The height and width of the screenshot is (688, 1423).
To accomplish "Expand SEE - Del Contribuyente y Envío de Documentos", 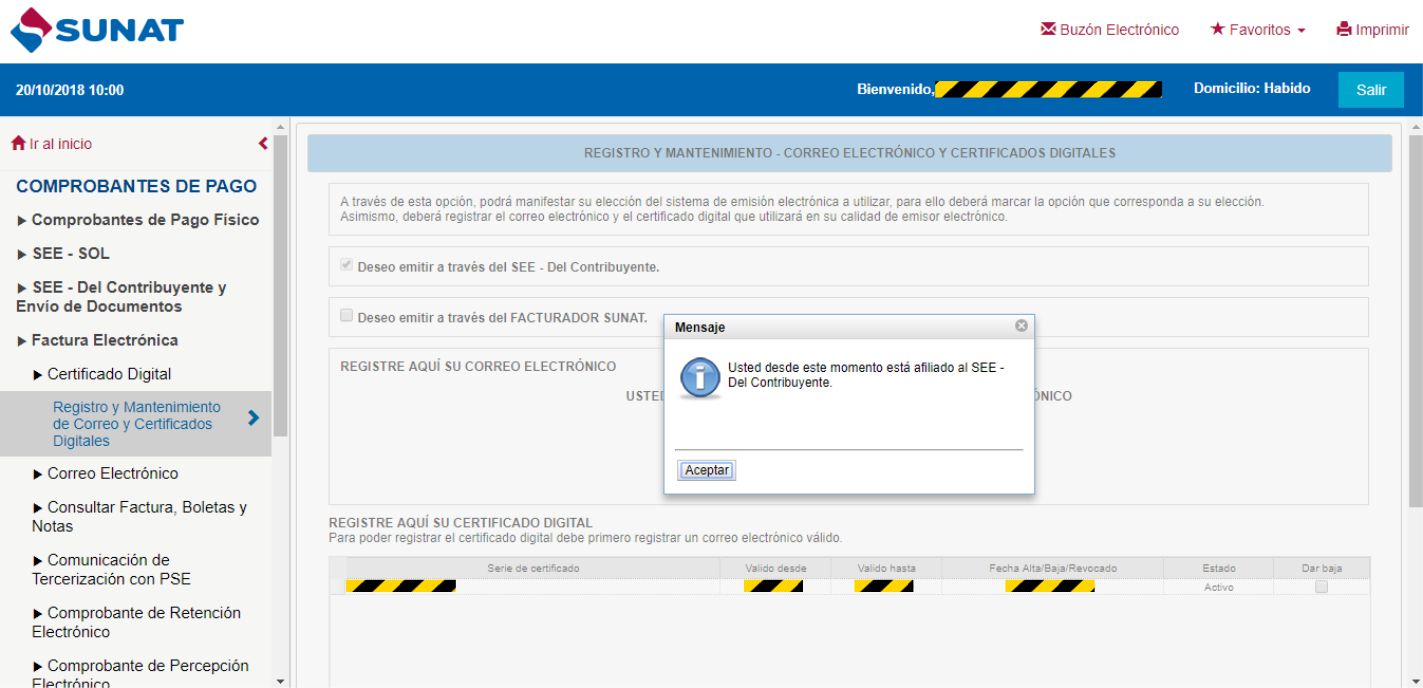I will click(x=122, y=297).
